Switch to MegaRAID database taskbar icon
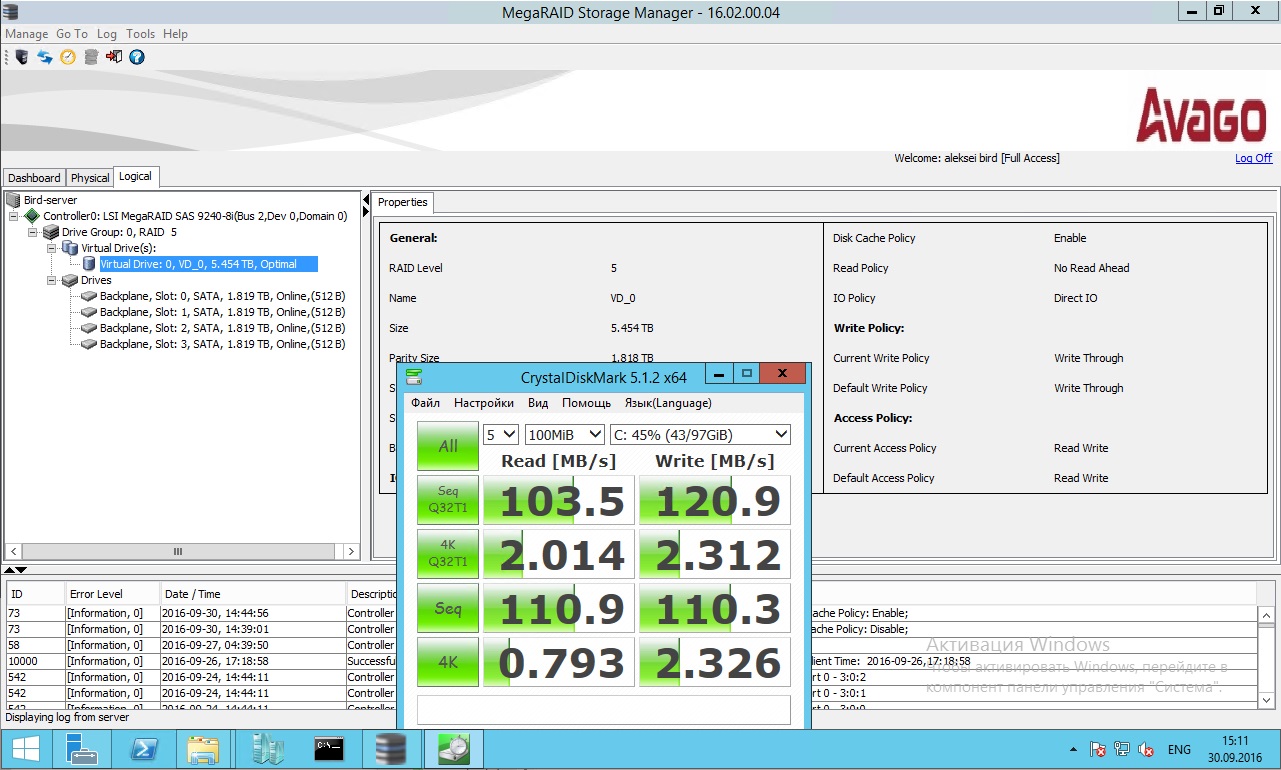The image size is (1281, 770). (391, 749)
